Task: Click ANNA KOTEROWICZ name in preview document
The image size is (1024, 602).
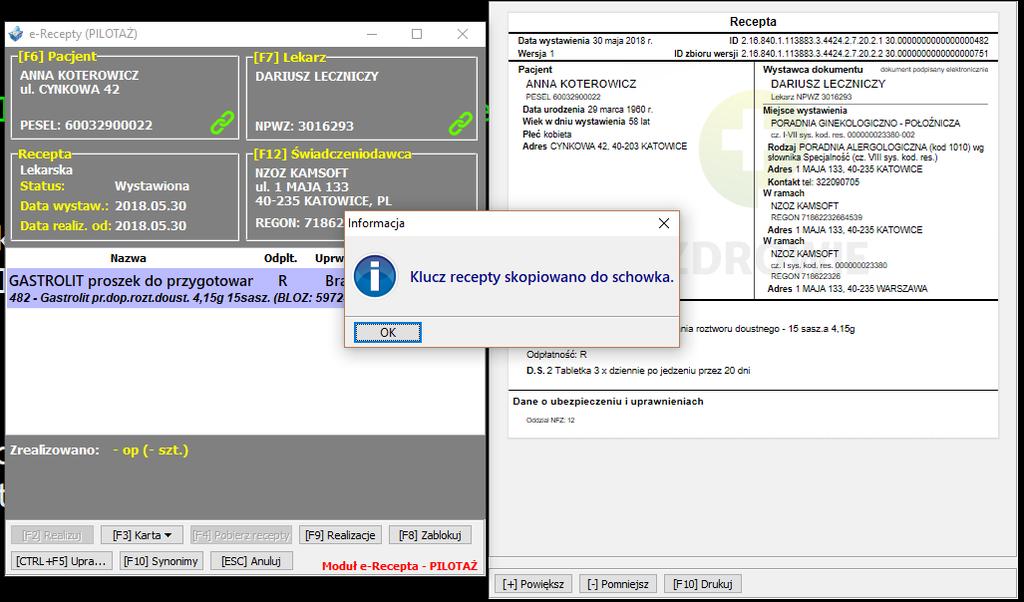Action: (581, 84)
